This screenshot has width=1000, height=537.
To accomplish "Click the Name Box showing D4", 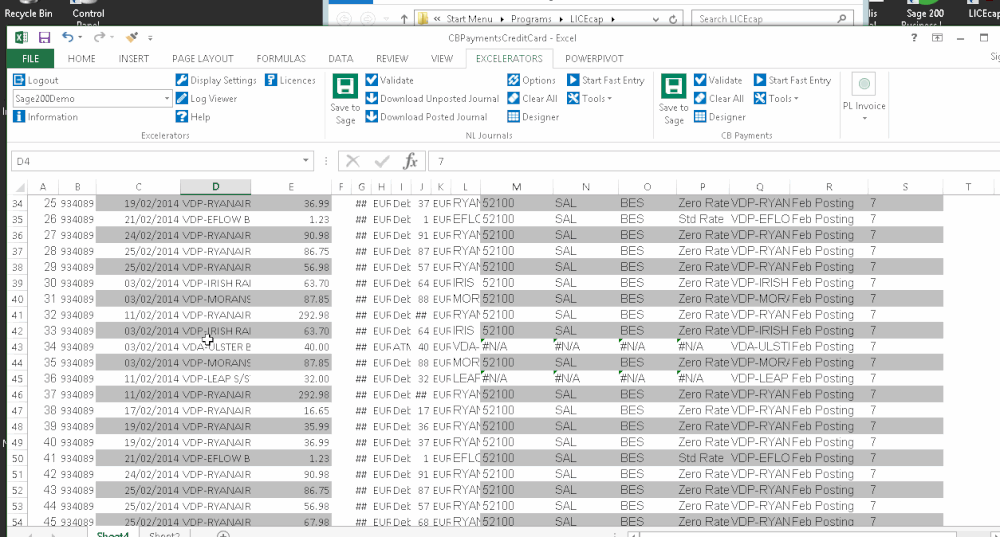I will pyautogui.click(x=155, y=161).
